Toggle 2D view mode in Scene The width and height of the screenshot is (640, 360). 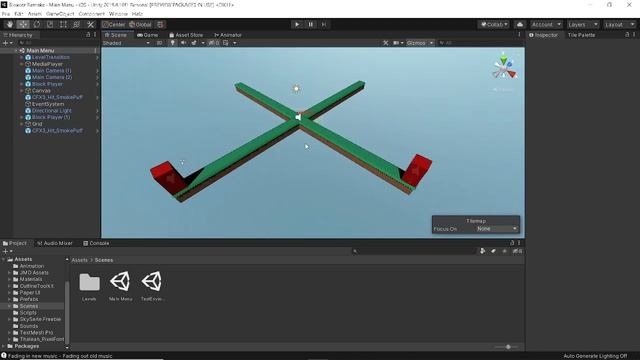160,43
